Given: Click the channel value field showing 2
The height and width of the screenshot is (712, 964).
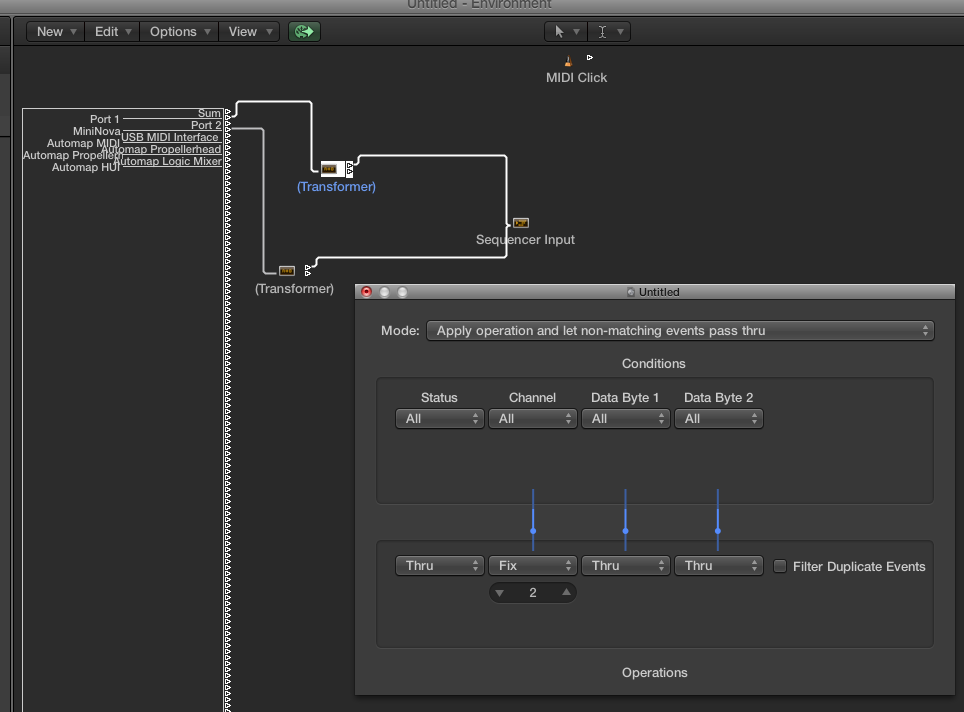Looking at the screenshot, I should 533,593.
